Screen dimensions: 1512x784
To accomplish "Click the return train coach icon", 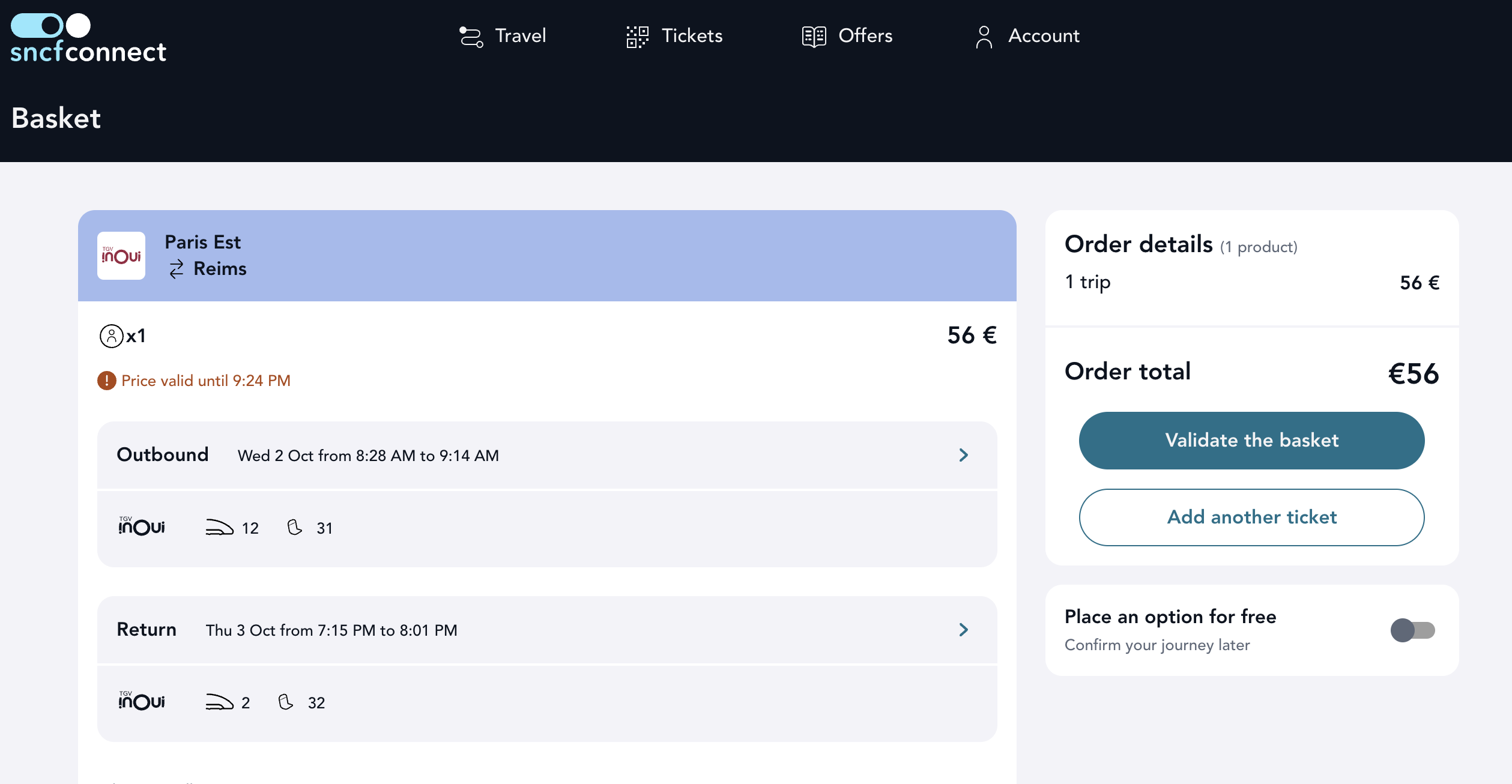I will pyautogui.click(x=219, y=702).
